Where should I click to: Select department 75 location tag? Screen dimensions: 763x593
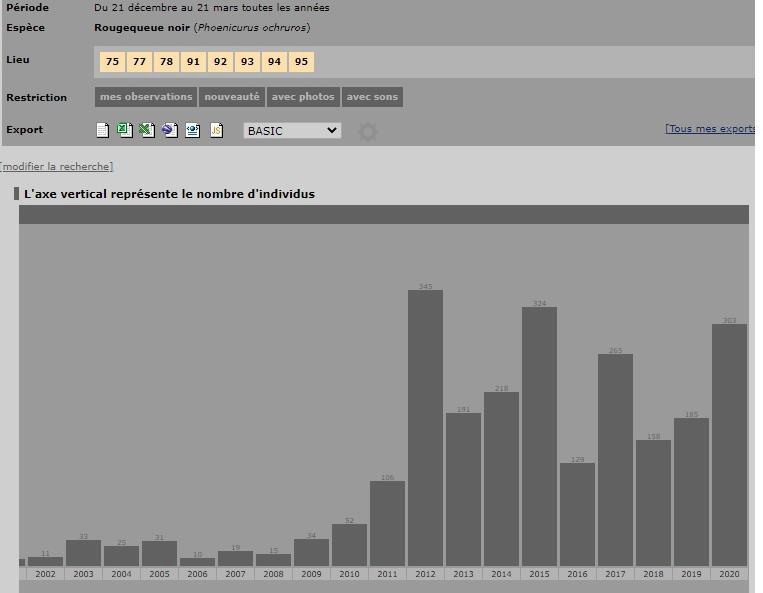(112, 62)
